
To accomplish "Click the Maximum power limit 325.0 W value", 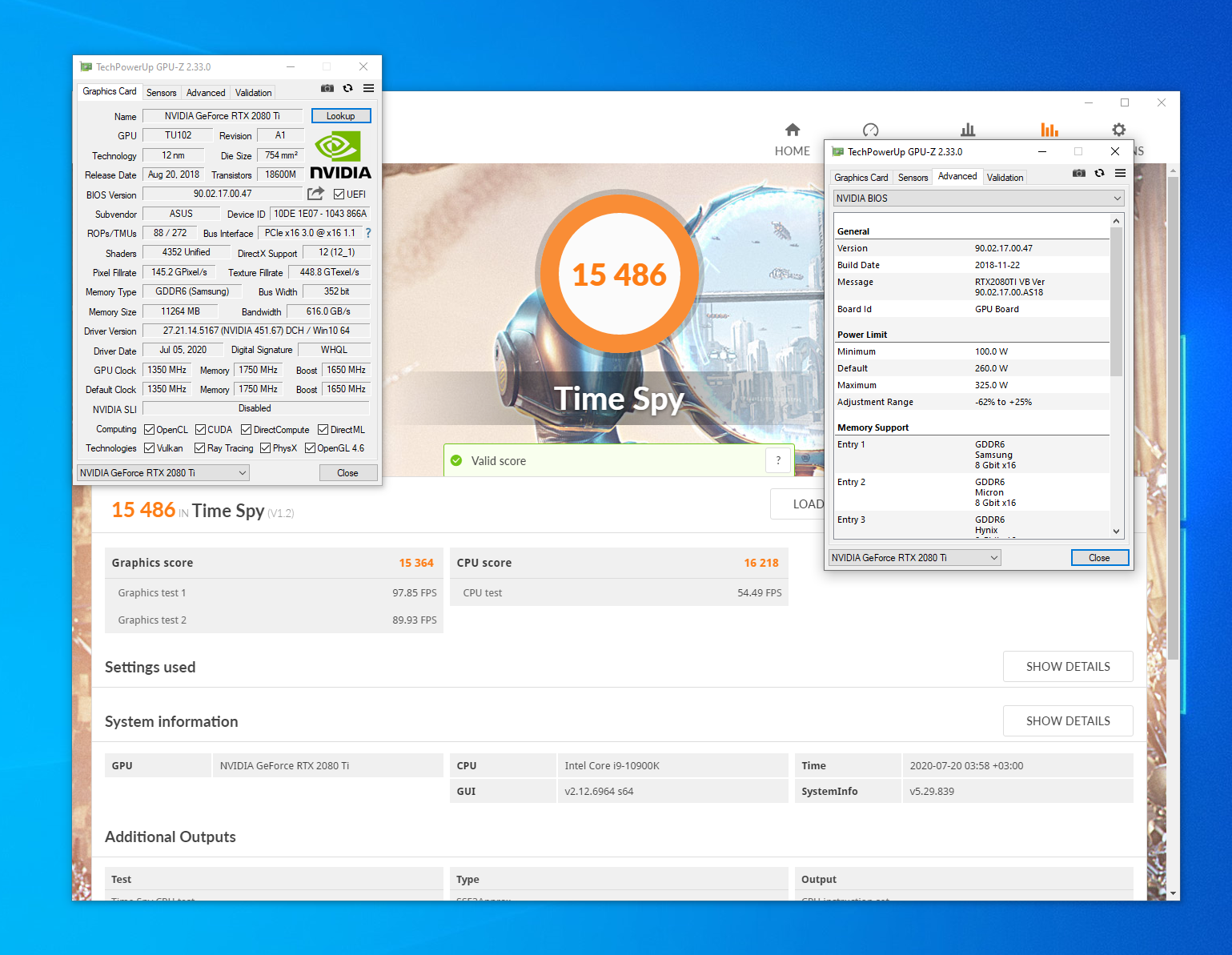I will [991, 385].
